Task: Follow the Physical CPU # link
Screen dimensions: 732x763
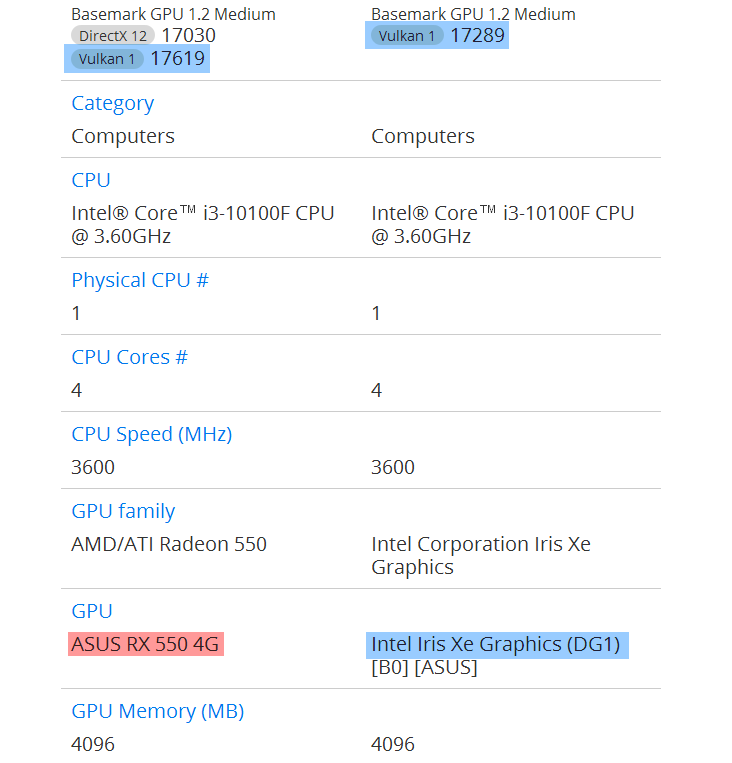Action: [139, 280]
